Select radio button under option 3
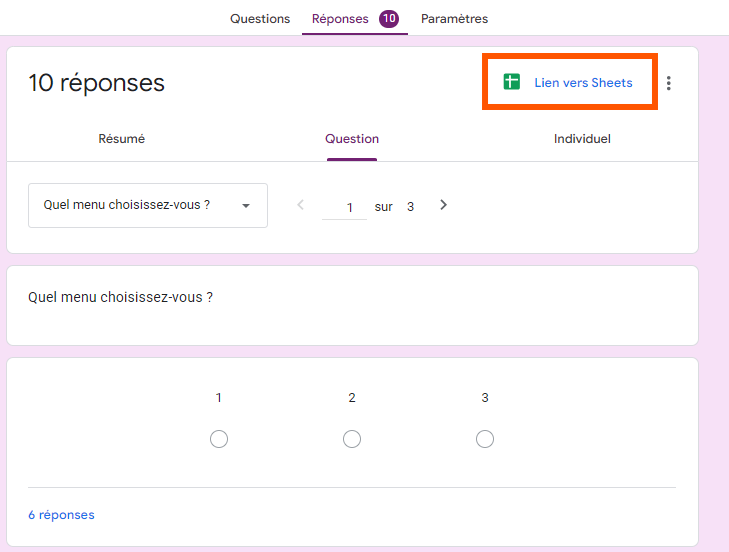 [x=485, y=439]
